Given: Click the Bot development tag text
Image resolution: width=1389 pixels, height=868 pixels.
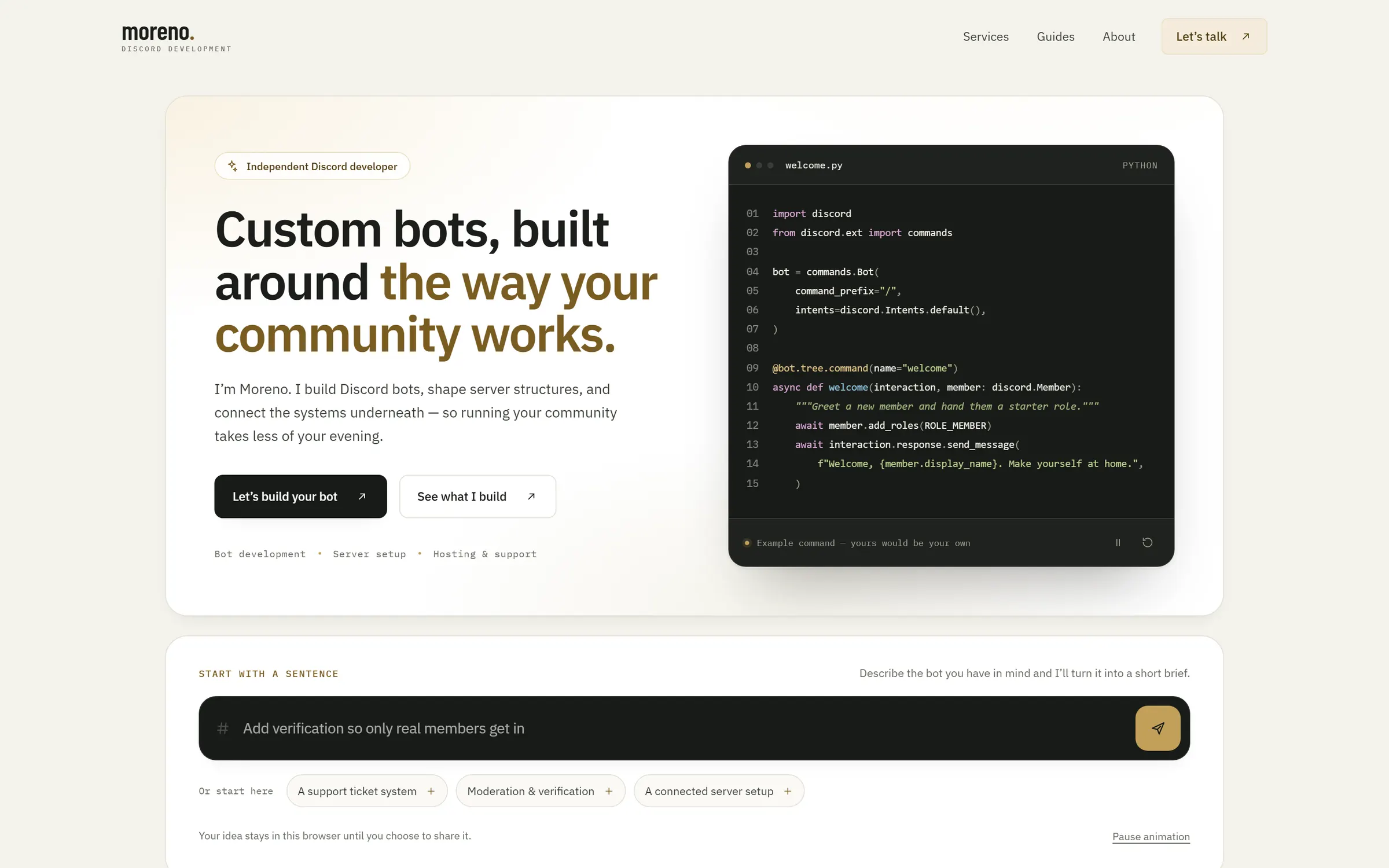Looking at the screenshot, I should 260,554.
